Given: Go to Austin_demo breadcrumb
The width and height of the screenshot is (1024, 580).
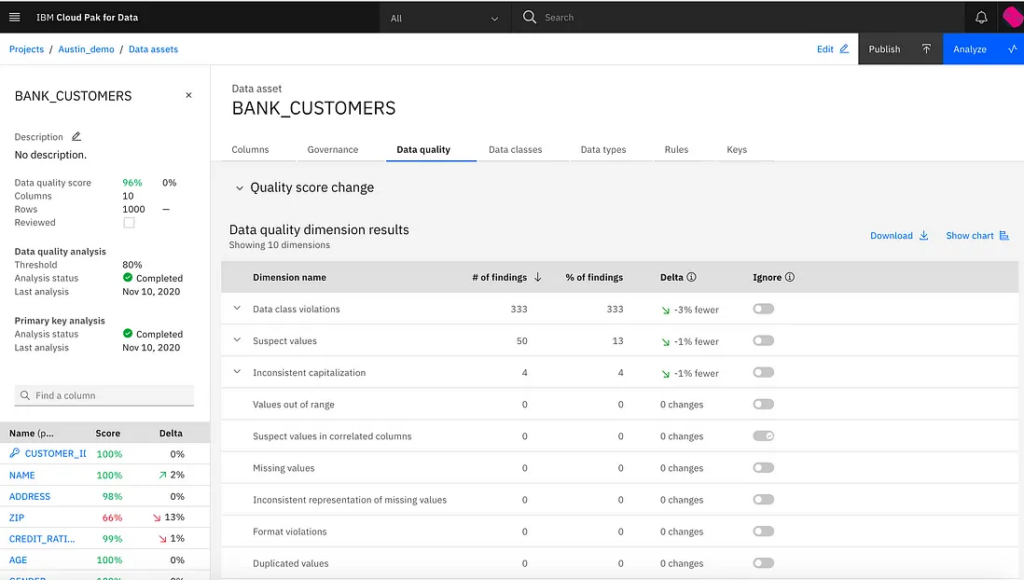Looking at the screenshot, I should (86, 49).
